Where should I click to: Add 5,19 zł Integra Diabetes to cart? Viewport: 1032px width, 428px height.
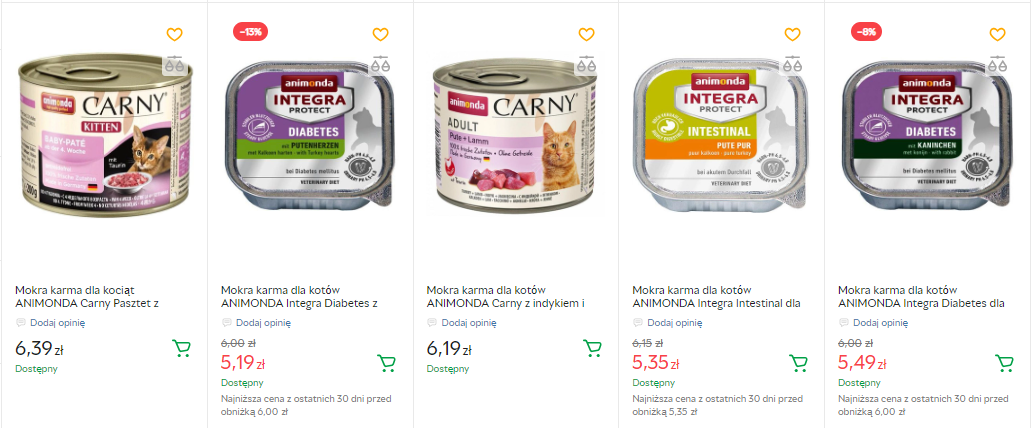[x=386, y=362]
